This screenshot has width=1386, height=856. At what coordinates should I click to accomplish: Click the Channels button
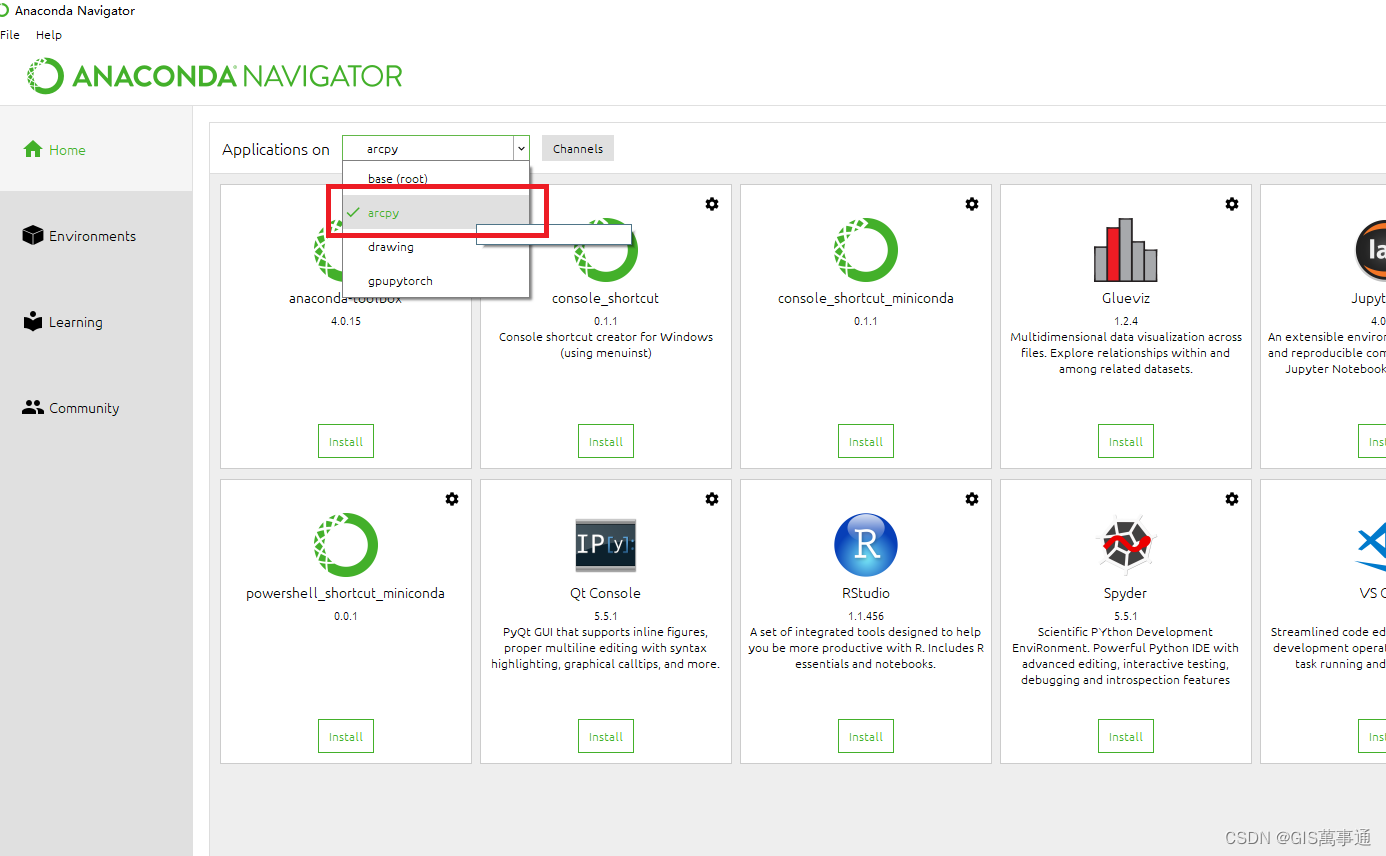(578, 148)
